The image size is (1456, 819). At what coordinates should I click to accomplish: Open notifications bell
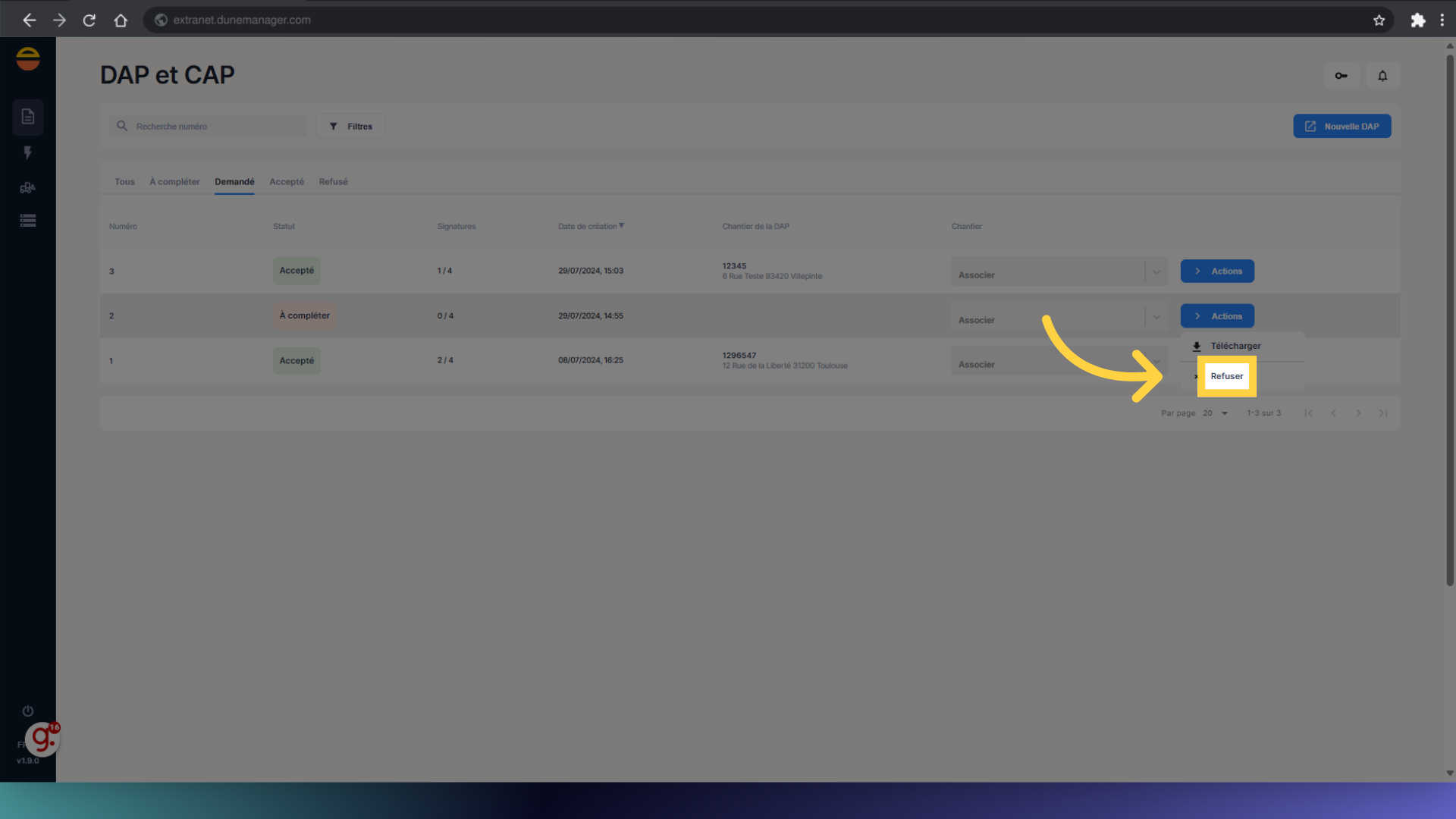coord(1382,76)
